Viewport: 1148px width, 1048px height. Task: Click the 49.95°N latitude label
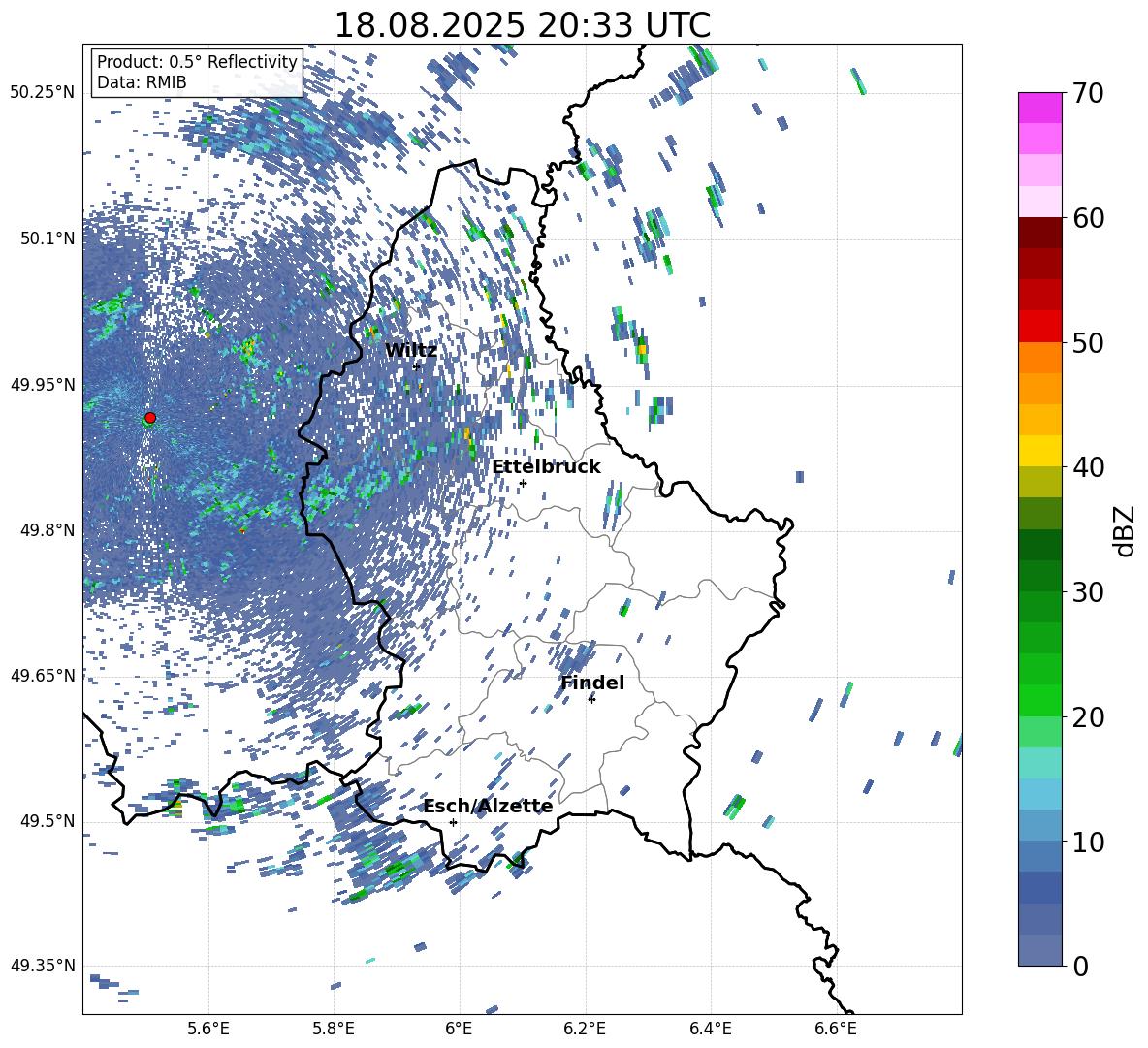(x=43, y=385)
